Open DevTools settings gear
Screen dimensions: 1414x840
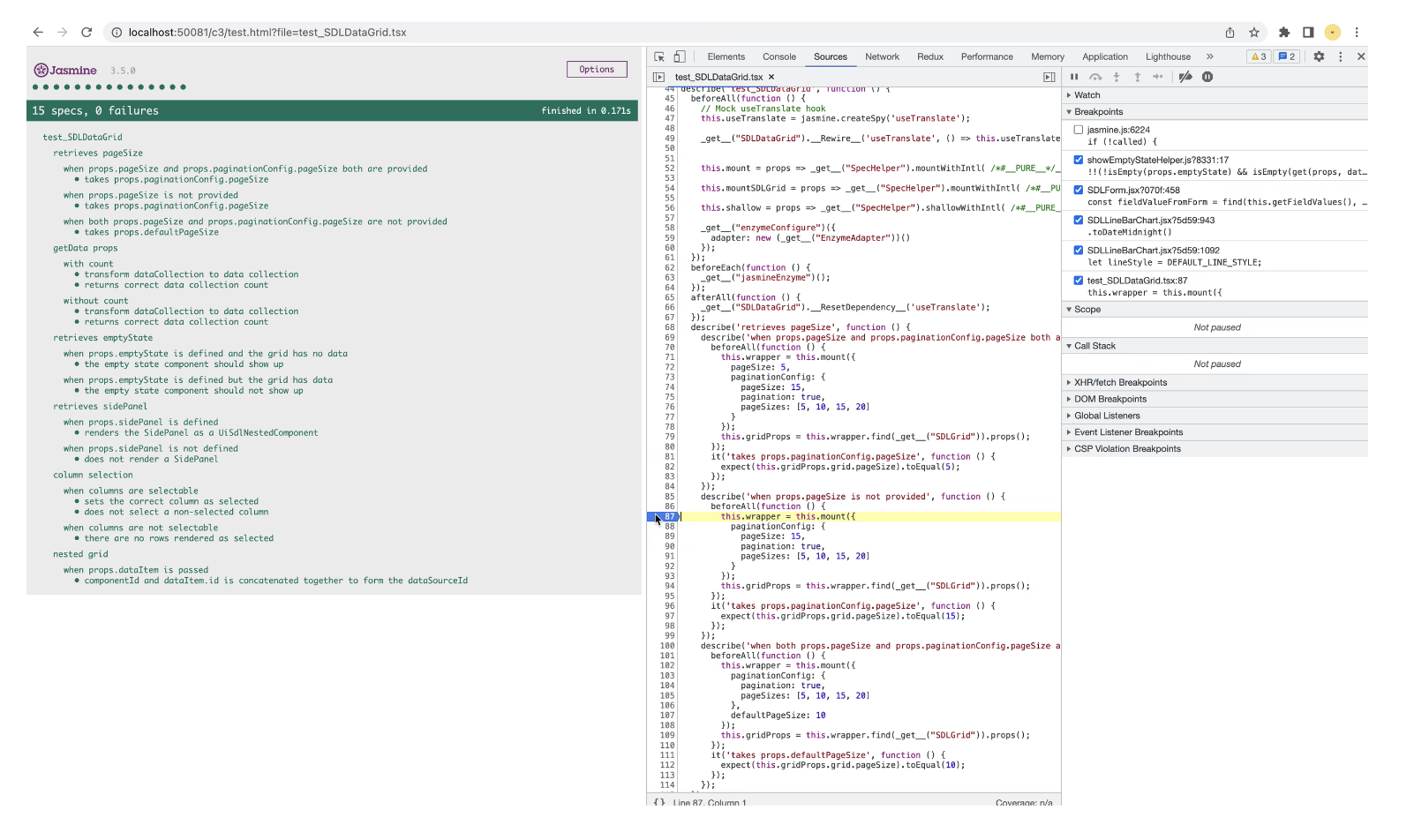(1319, 56)
